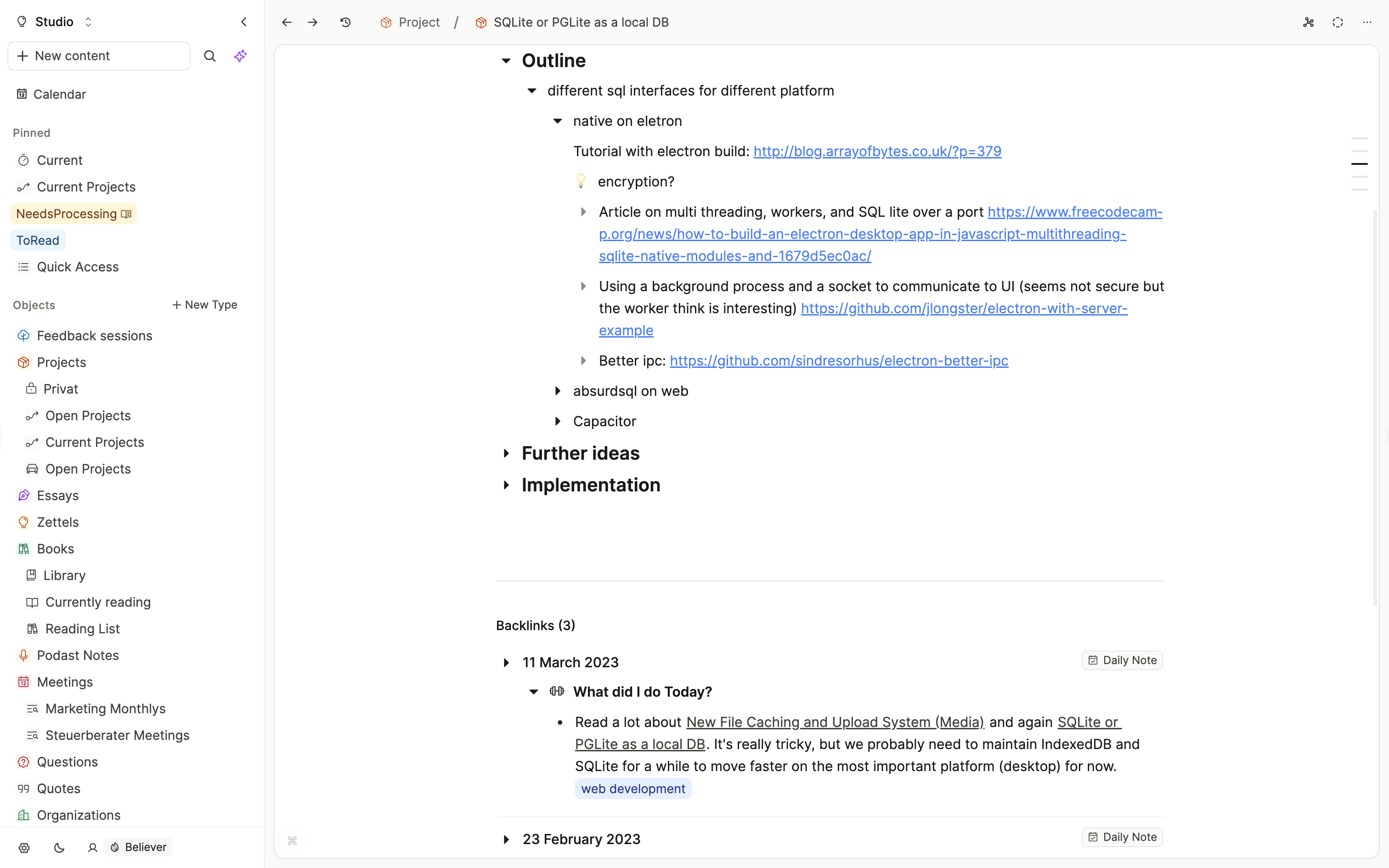The height and width of the screenshot is (868, 1389).
Task: Click the version history icon in top bar
Action: [345, 22]
